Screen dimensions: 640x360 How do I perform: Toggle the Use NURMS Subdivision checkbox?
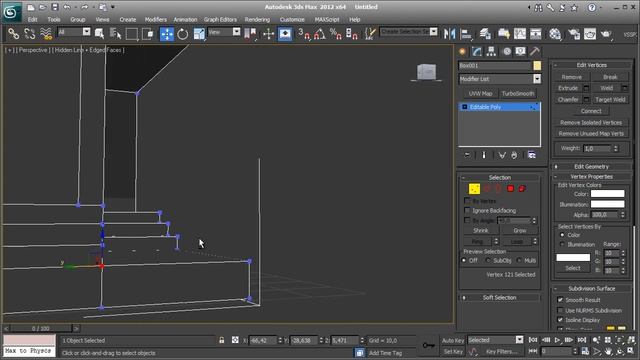pos(560,310)
